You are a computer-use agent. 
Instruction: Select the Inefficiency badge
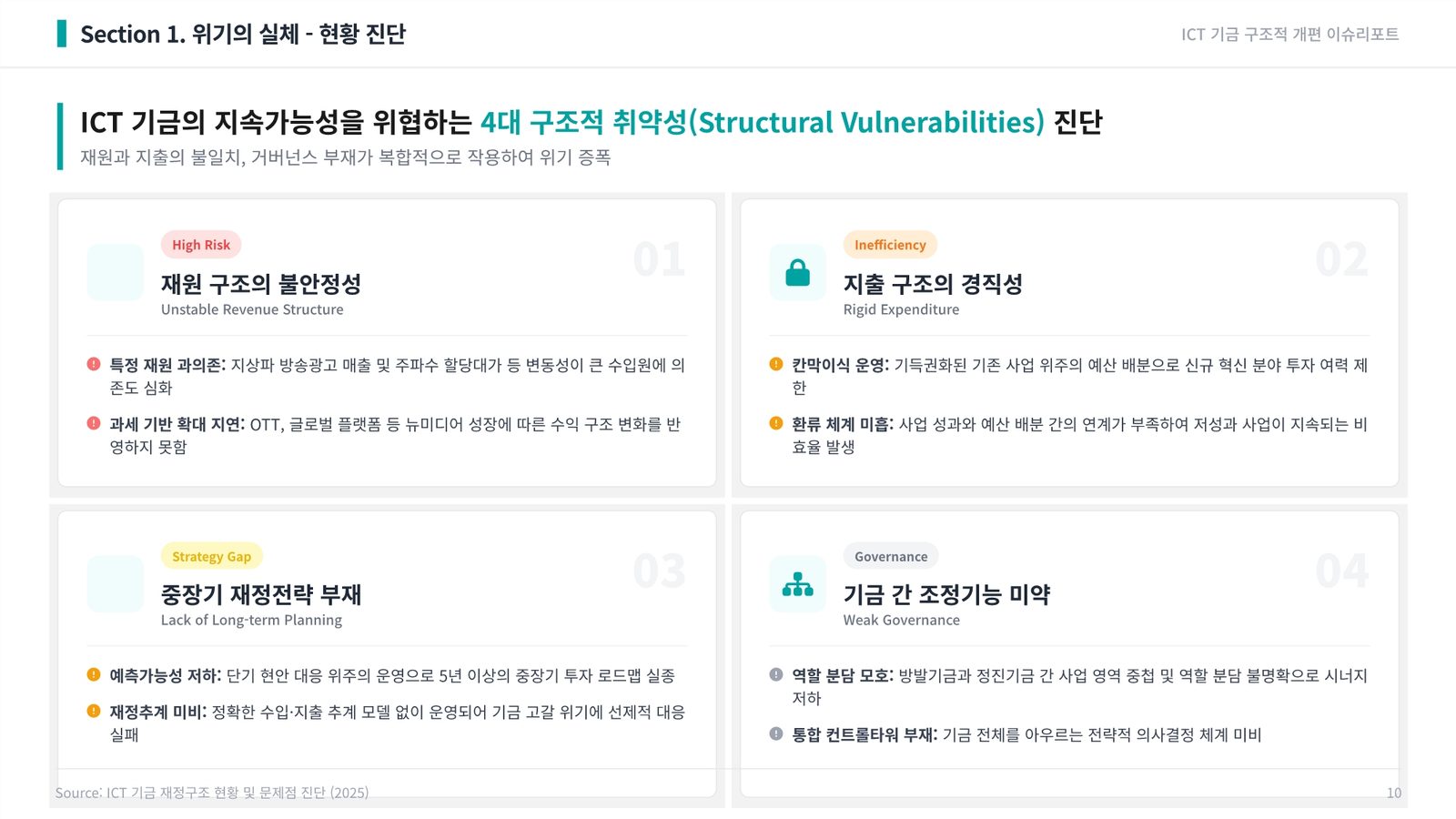pyautogui.click(x=890, y=245)
